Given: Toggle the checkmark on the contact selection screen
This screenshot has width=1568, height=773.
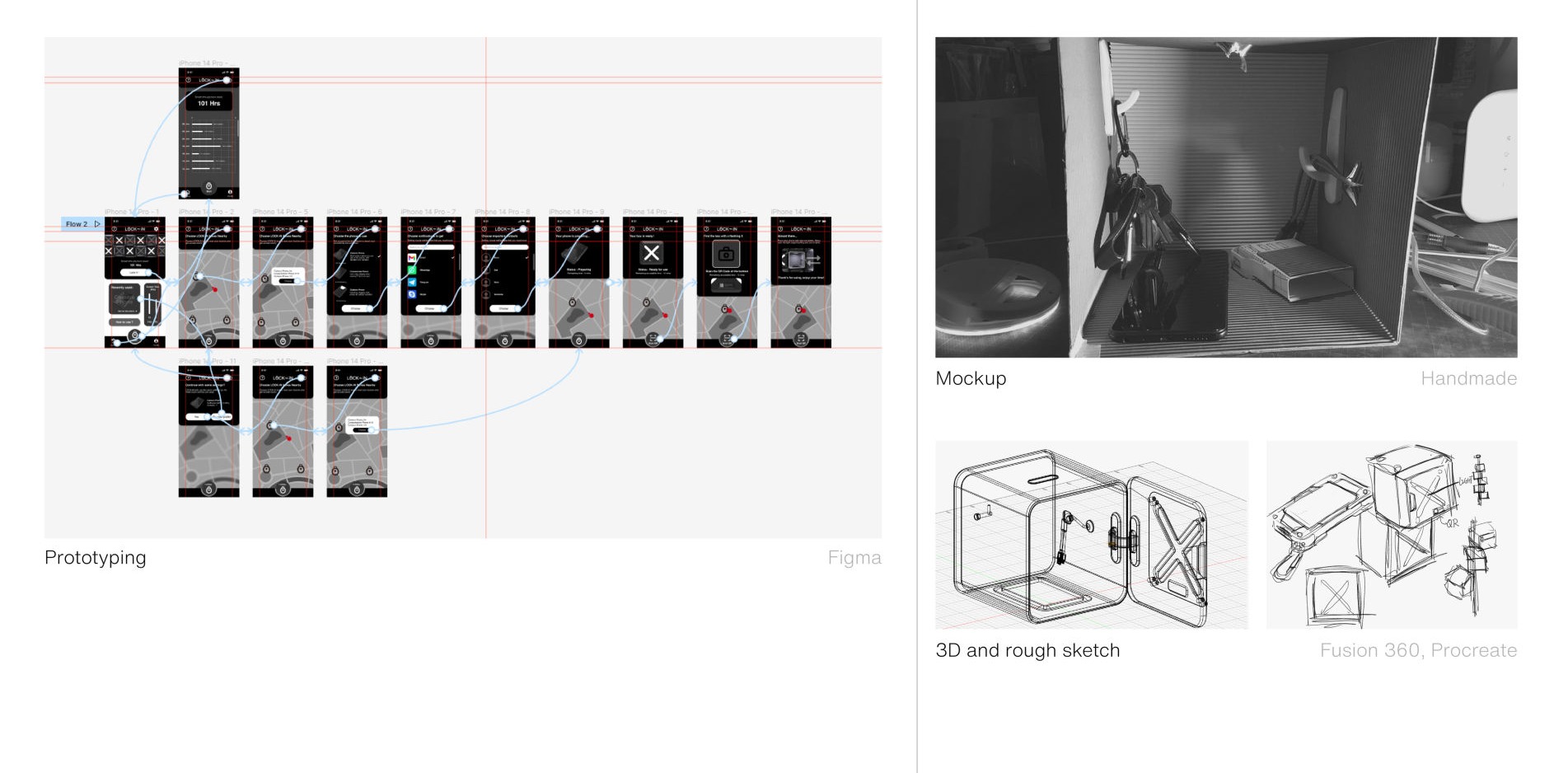Looking at the screenshot, I should 527,257.
